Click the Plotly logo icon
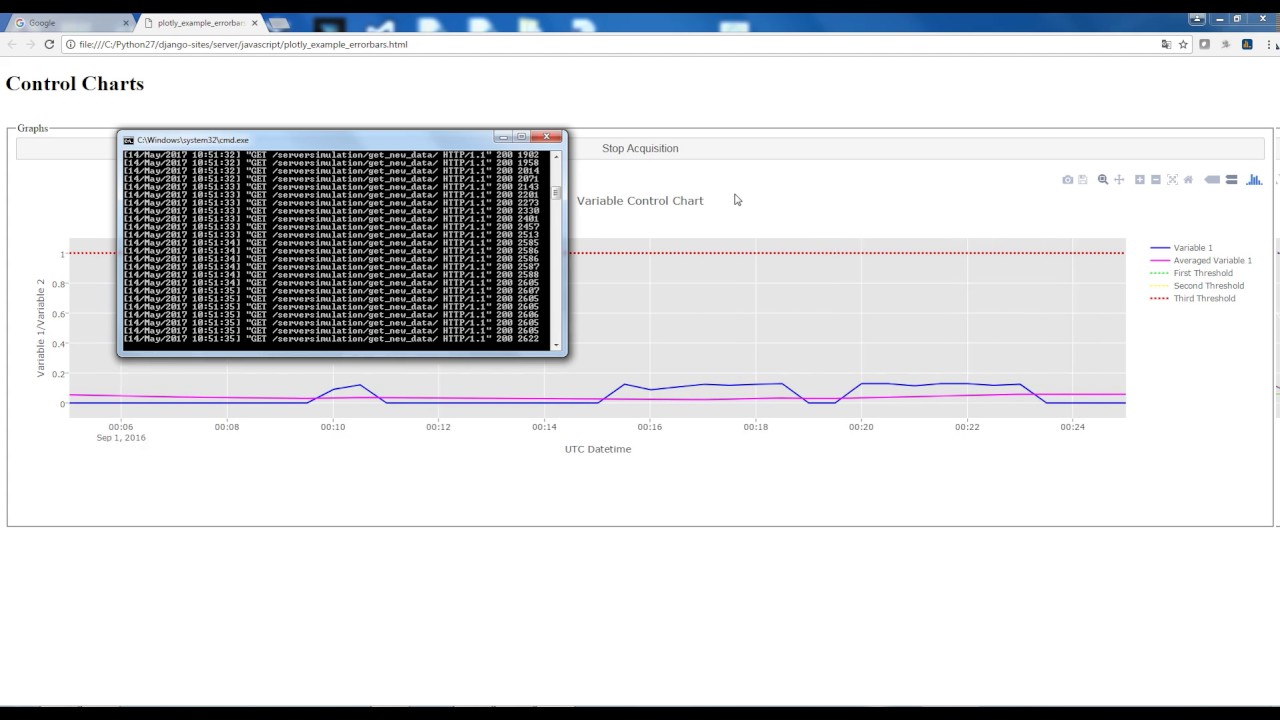Image resolution: width=1280 pixels, height=720 pixels. pyautogui.click(x=1254, y=179)
